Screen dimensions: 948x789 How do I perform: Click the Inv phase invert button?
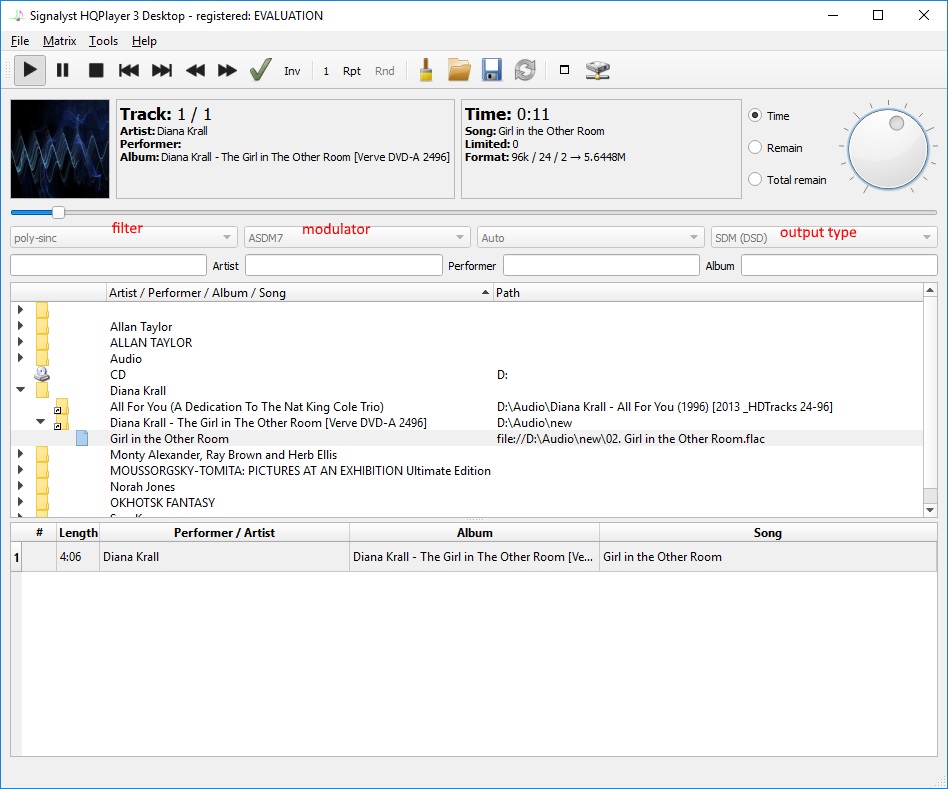(292, 71)
